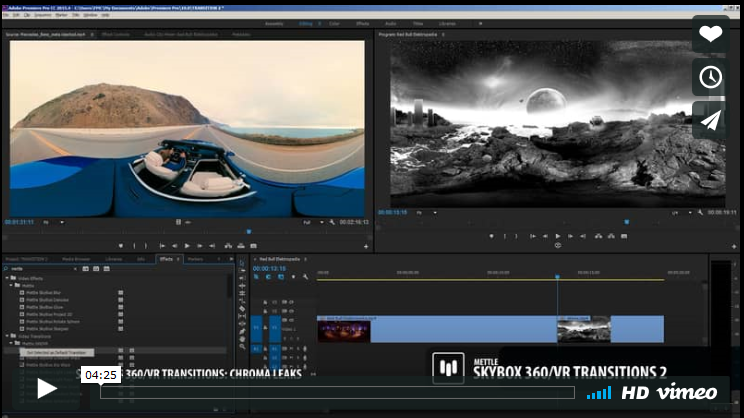Select the Pen tool
Viewport: 744px width, 418px height.
242,332
